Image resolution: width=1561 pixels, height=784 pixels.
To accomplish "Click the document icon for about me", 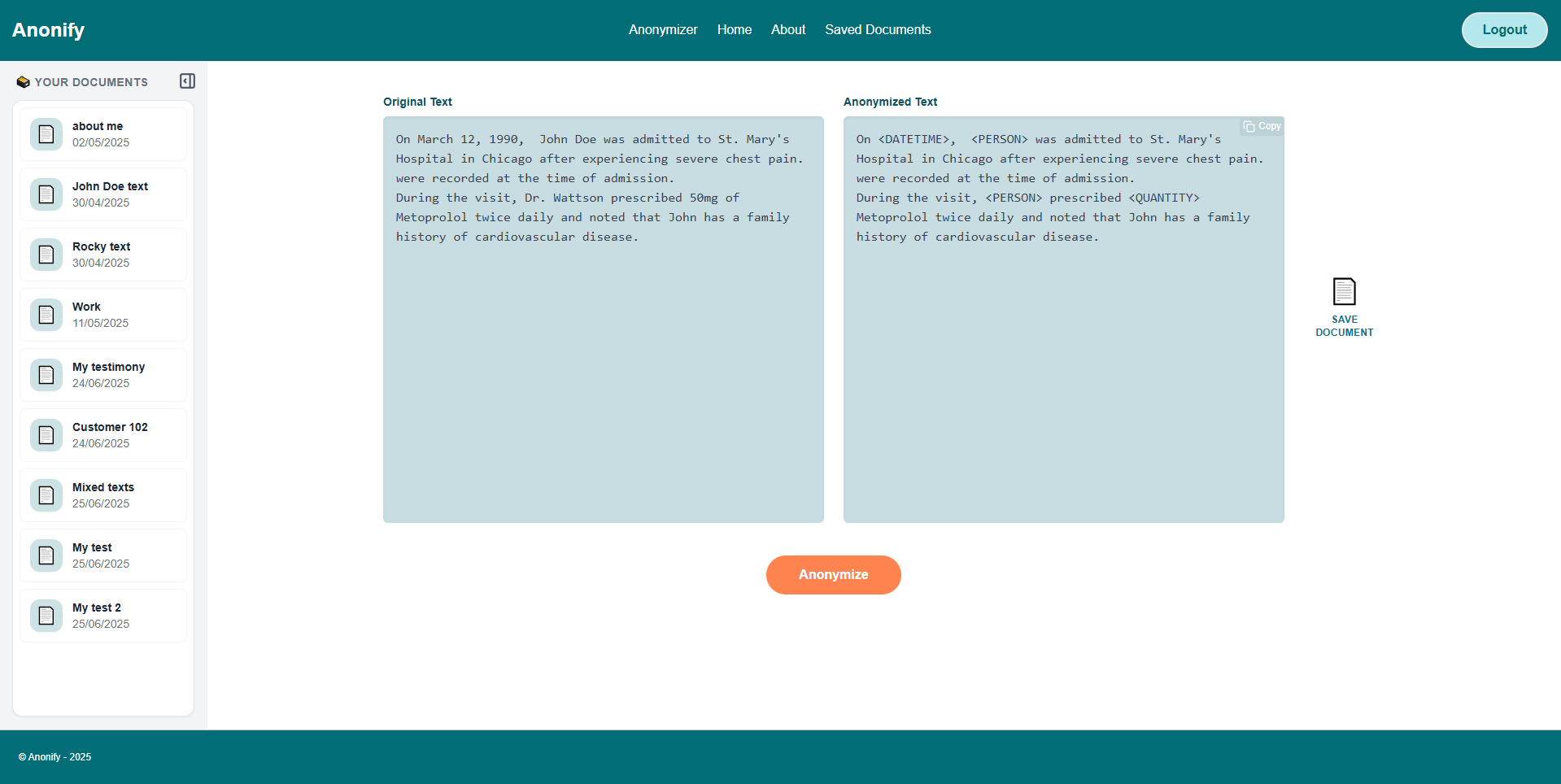I will click(46, 134).
